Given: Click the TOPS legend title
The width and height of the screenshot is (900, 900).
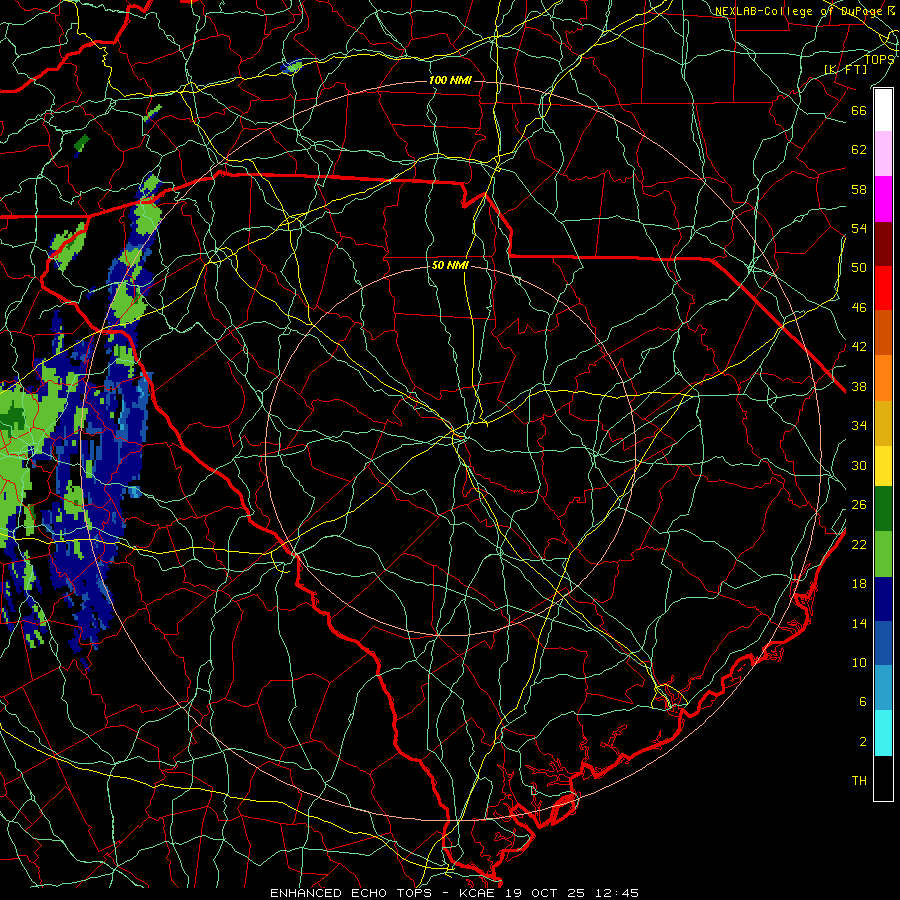Looking at the screenshot, I should tap(879, 59).
